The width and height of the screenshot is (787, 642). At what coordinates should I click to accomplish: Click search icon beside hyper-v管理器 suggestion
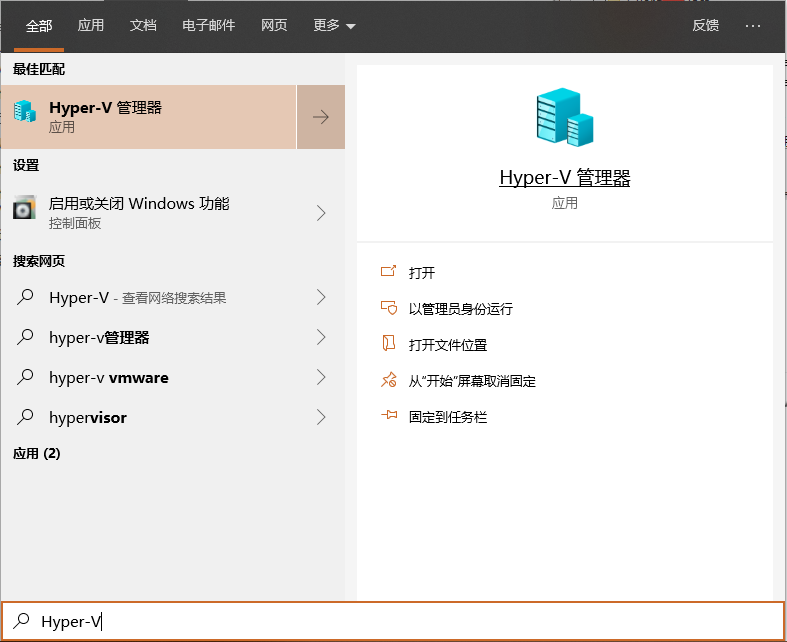click(x=25, y=337)
